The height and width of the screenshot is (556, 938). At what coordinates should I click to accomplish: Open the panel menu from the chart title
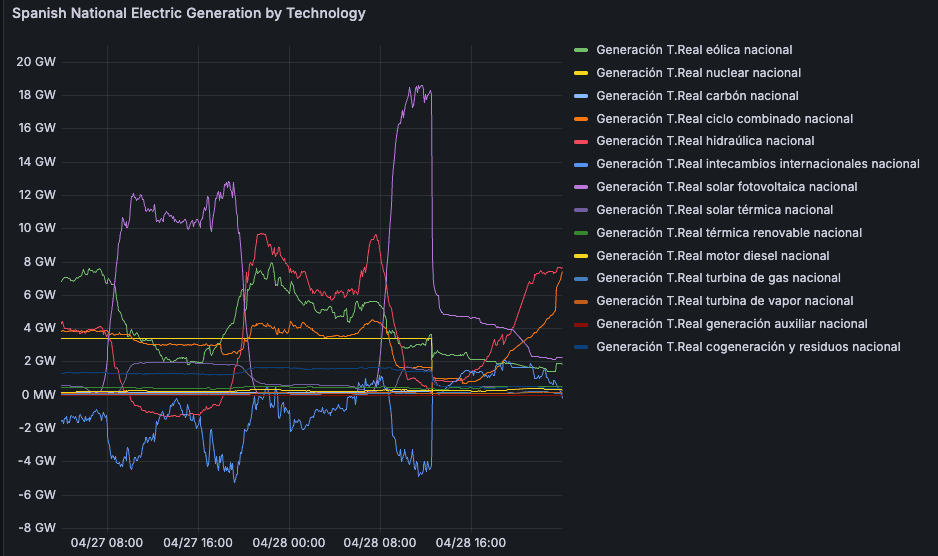(x=188, y=14)
